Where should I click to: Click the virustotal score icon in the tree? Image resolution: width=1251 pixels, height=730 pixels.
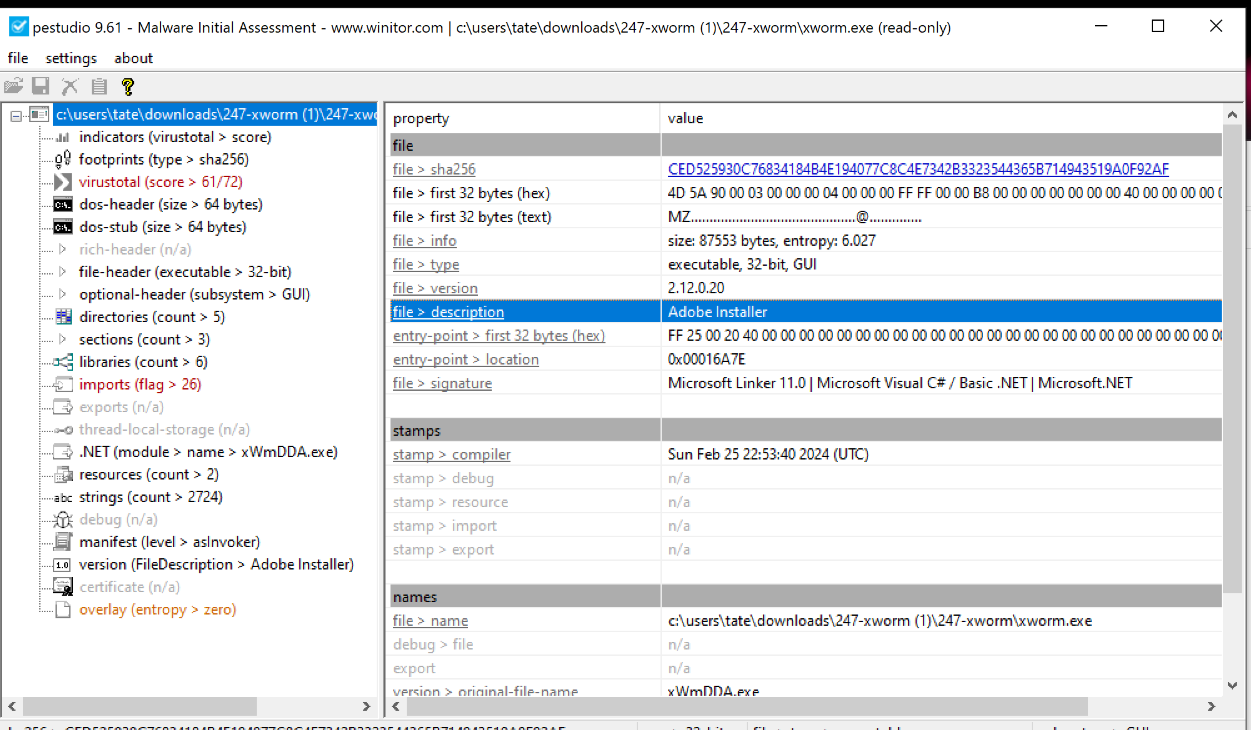[62, 181]
